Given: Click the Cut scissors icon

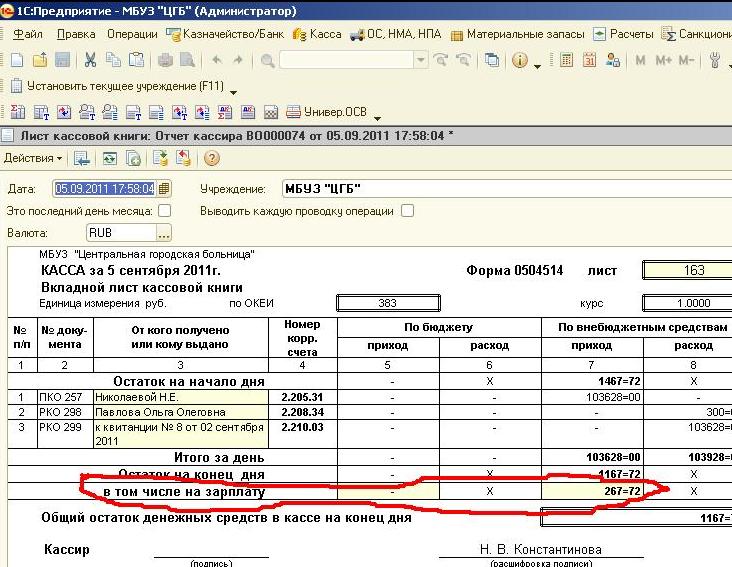Looking at the screenshot, I should click(x=90, y=60).
